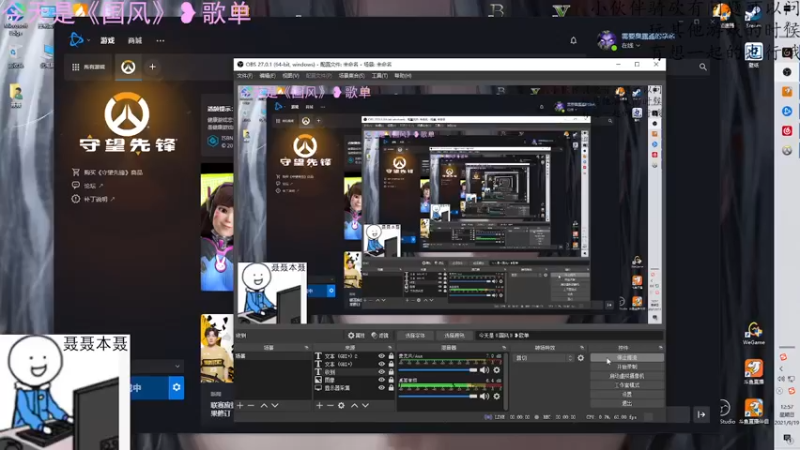
Task: Toggle 工作室模式 studio mode button
Action: click(x=627, y=385)
